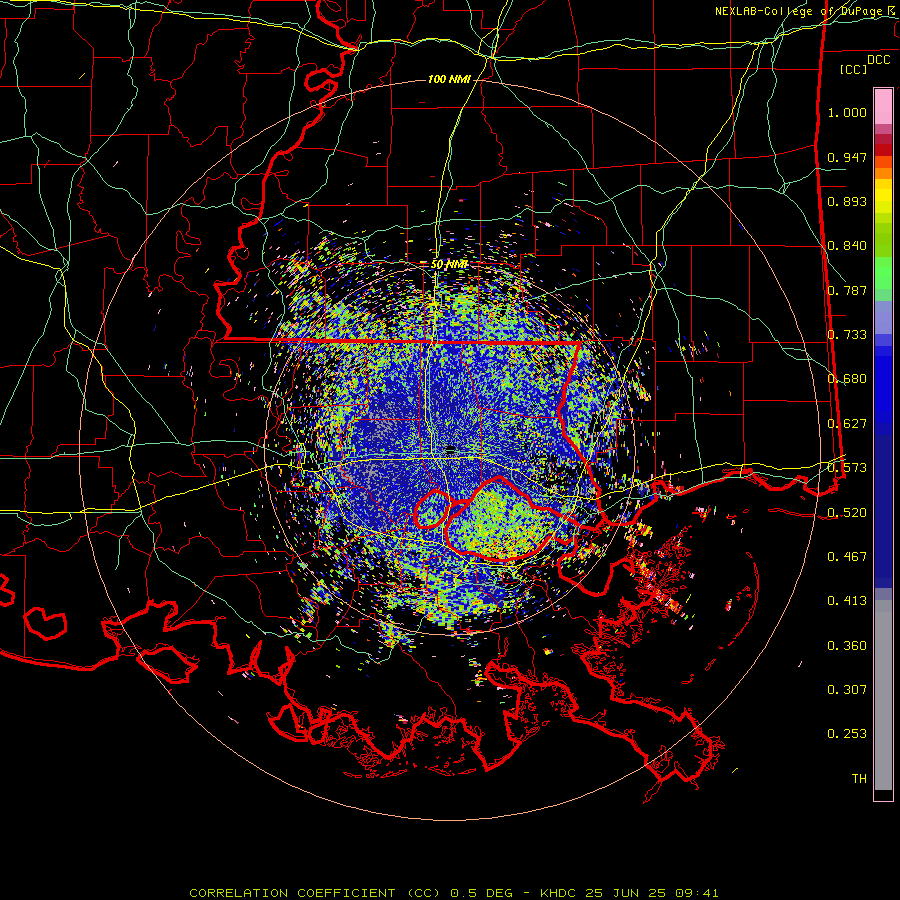The height and width of the screenshot is (900, 900).
Task: Click the 0.947 scale value
Action: (x=847, y=157)
